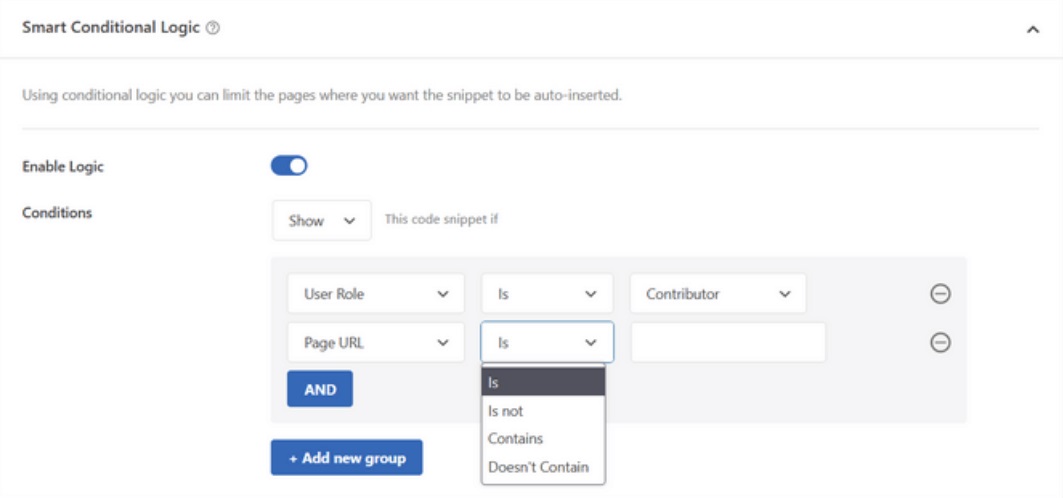Open the Contributor role dropdown
The width and height of the screenshot is (1063, 498).
point(717,294)
